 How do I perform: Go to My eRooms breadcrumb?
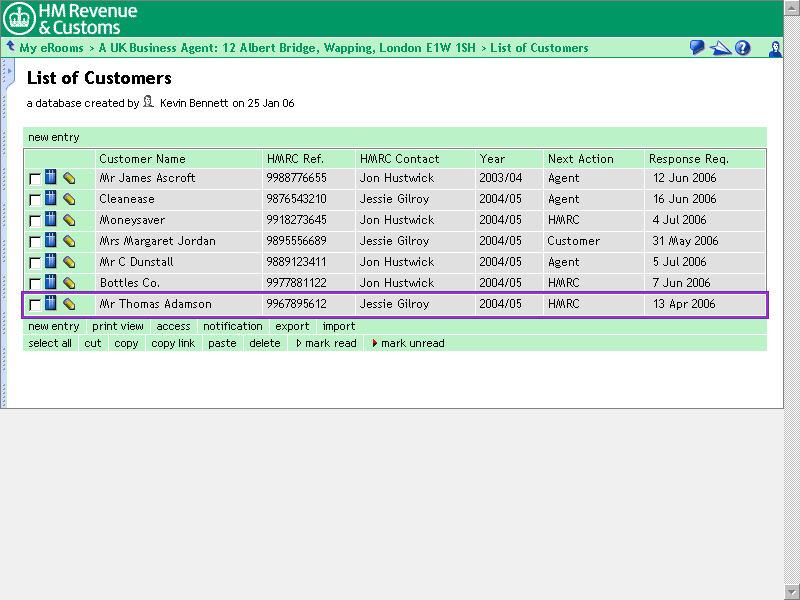[51, 48]
